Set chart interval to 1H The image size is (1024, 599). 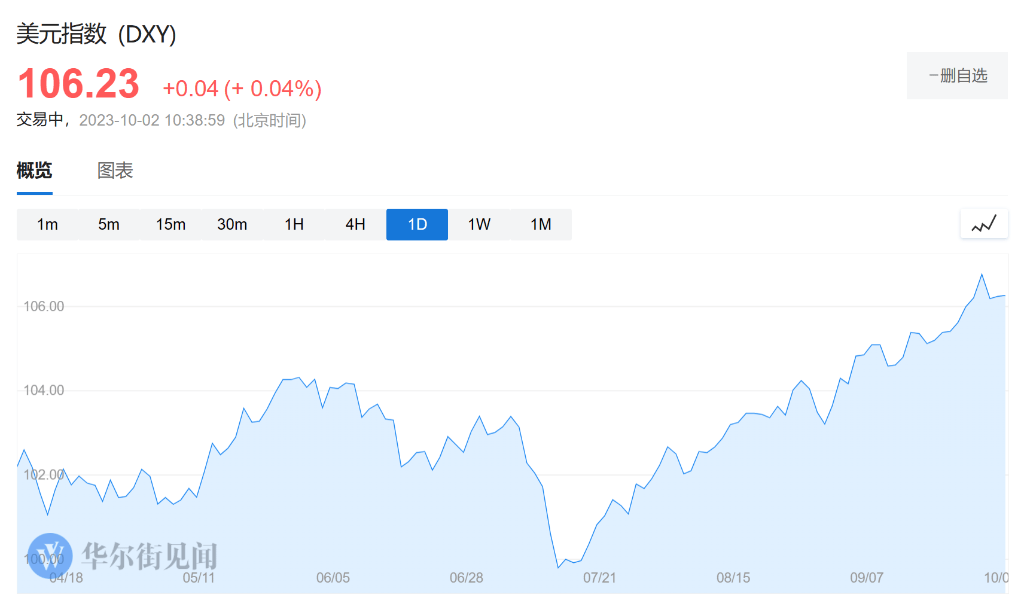[x=294, y=224]
